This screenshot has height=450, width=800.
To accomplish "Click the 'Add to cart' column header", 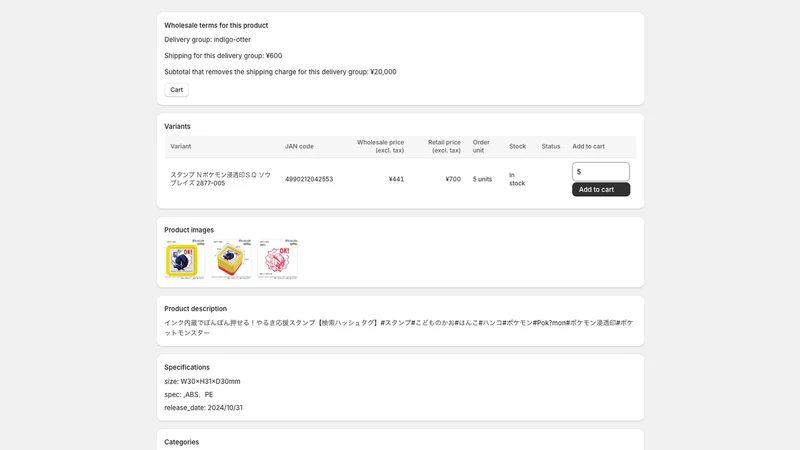I will point(588,146).
